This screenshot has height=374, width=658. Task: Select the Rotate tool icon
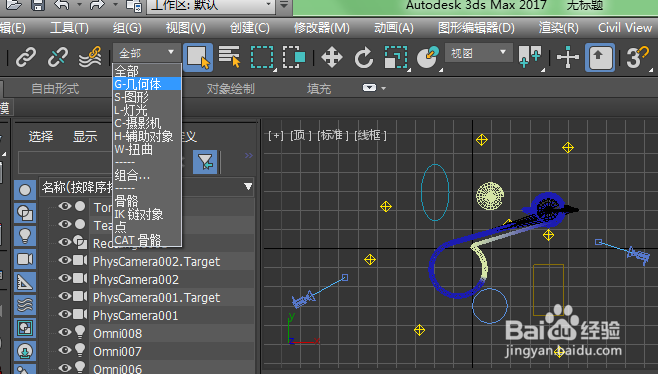363,57
